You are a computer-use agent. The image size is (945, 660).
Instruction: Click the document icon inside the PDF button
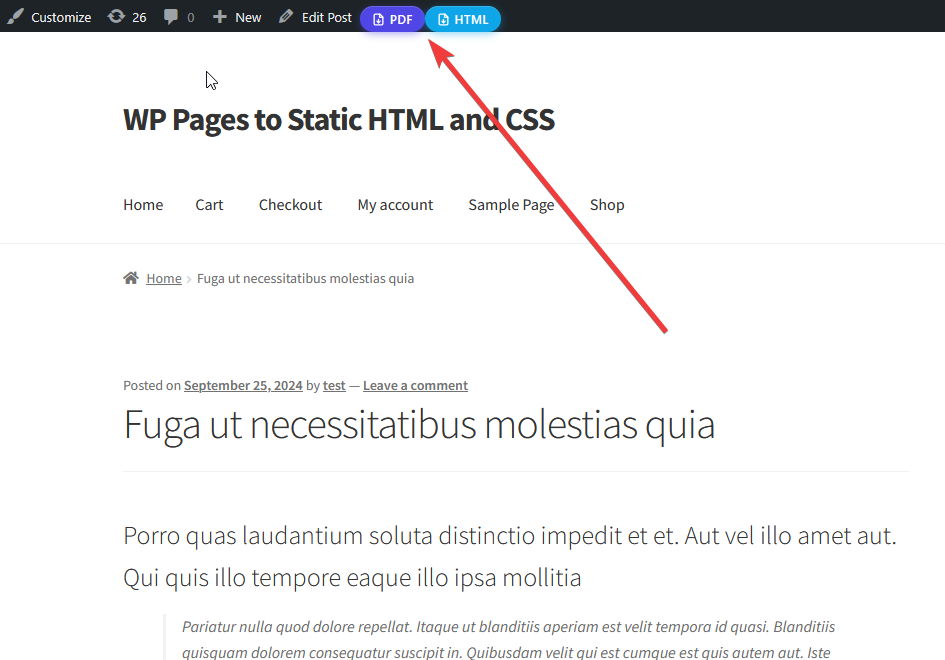379,18
